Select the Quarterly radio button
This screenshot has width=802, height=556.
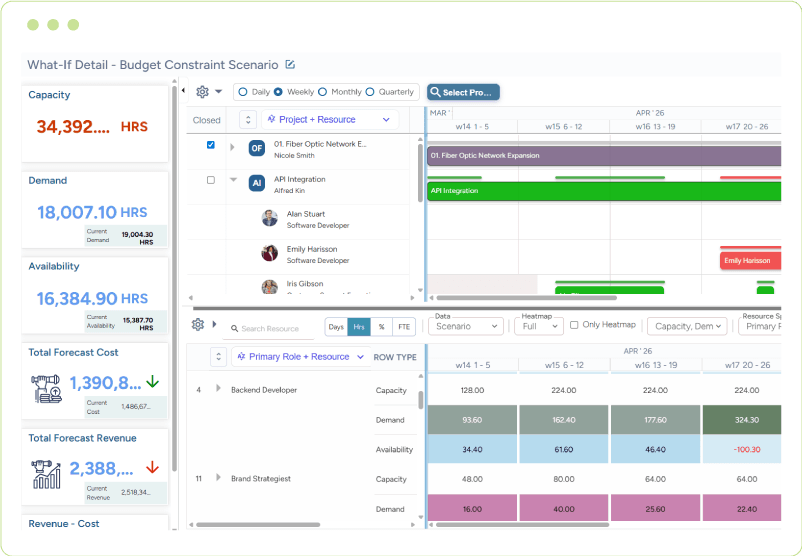tap(370, 92)
